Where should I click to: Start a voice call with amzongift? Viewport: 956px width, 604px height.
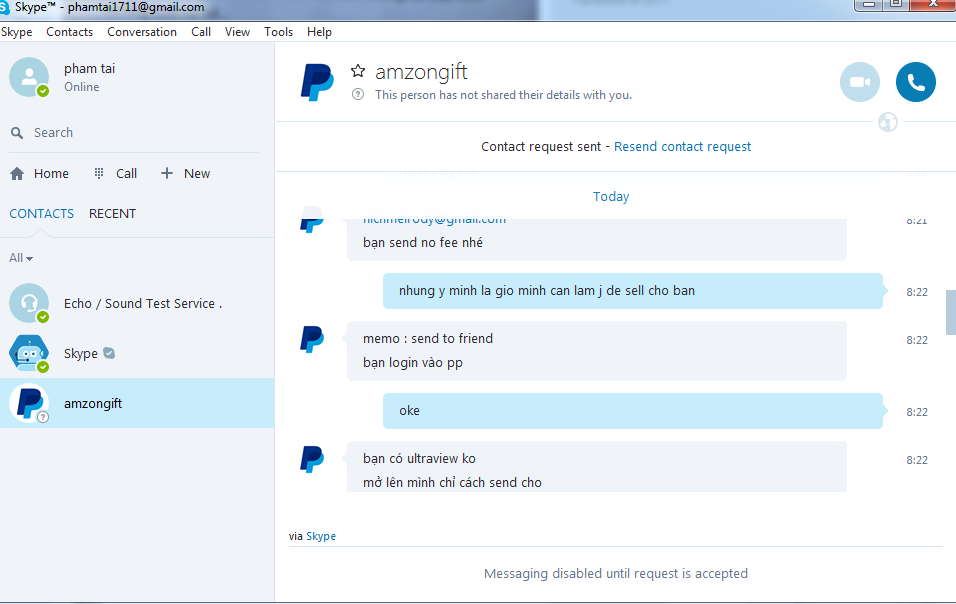(916, 82)
